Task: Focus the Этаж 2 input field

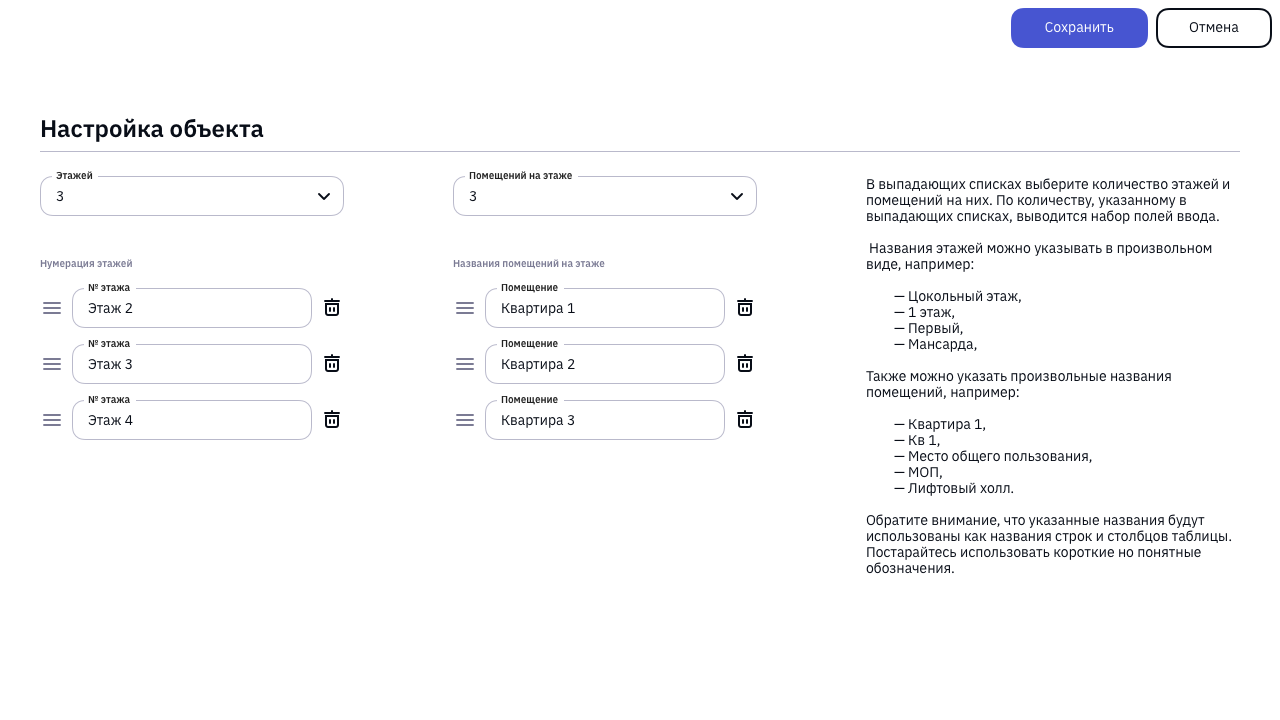Action: tap(192, 308)
